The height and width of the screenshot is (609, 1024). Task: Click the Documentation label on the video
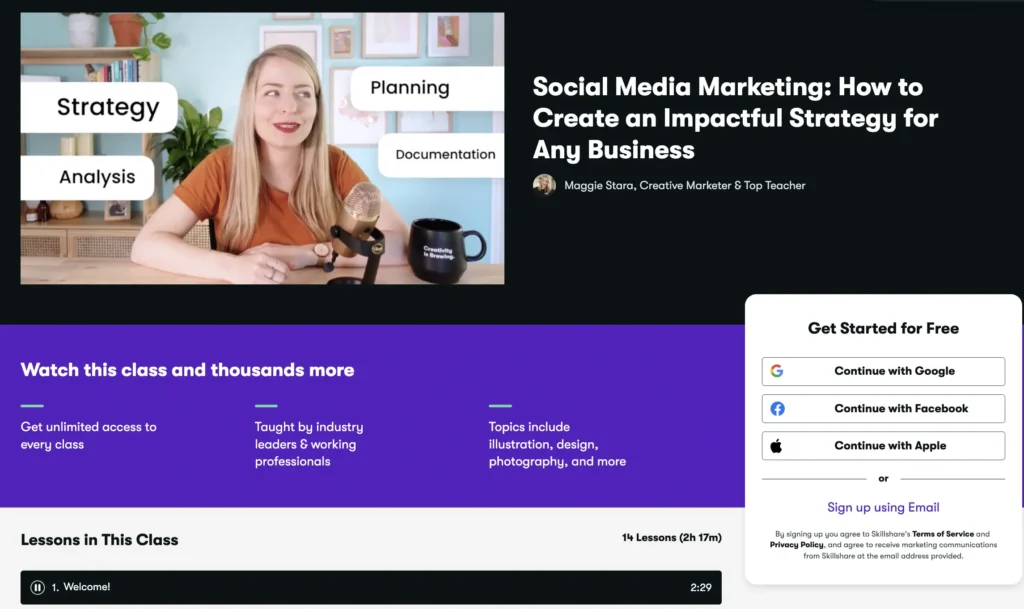pyautogui.click(x=445, y=155)
